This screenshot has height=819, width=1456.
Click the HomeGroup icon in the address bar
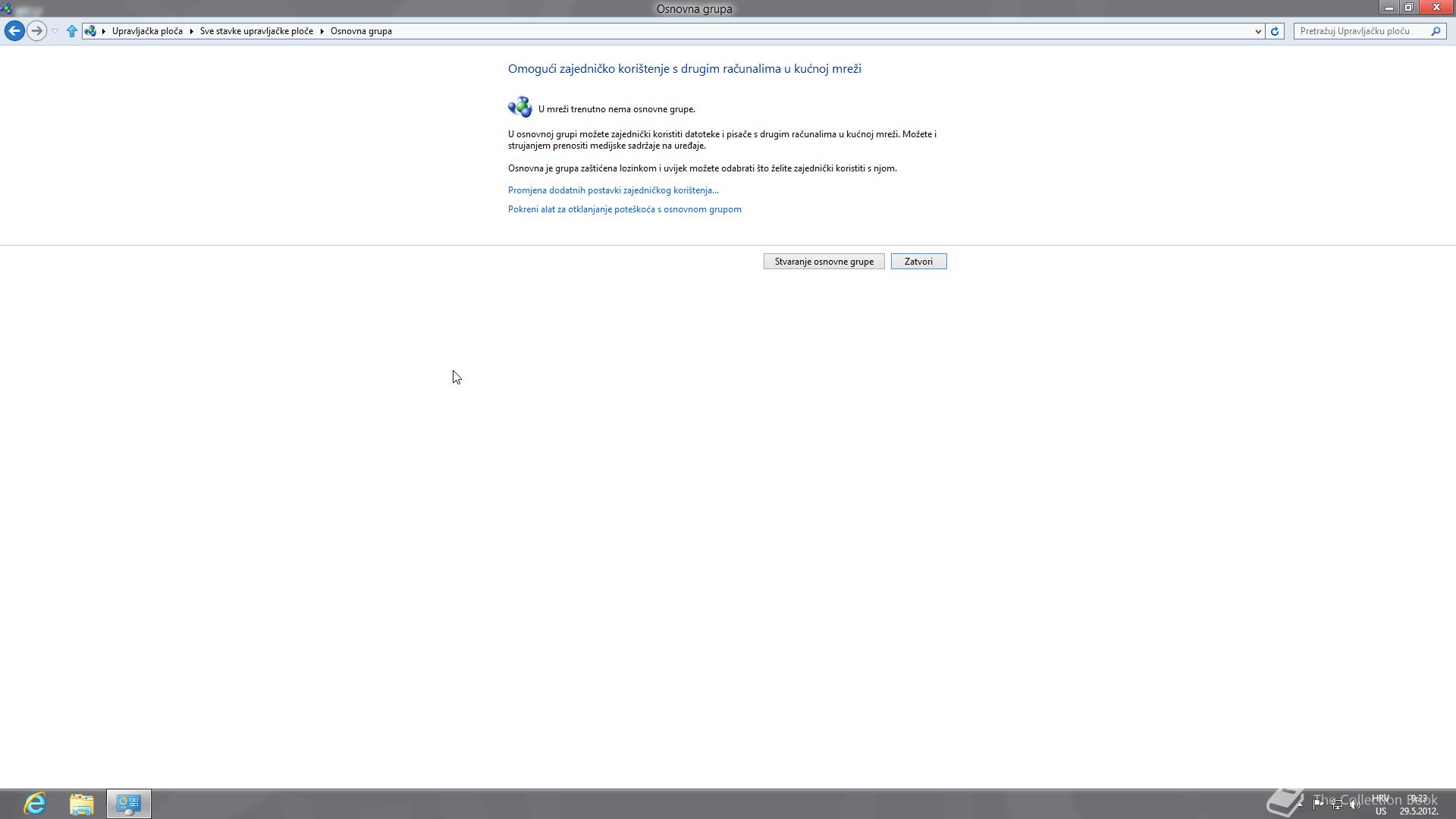click(x=91, y=31)
